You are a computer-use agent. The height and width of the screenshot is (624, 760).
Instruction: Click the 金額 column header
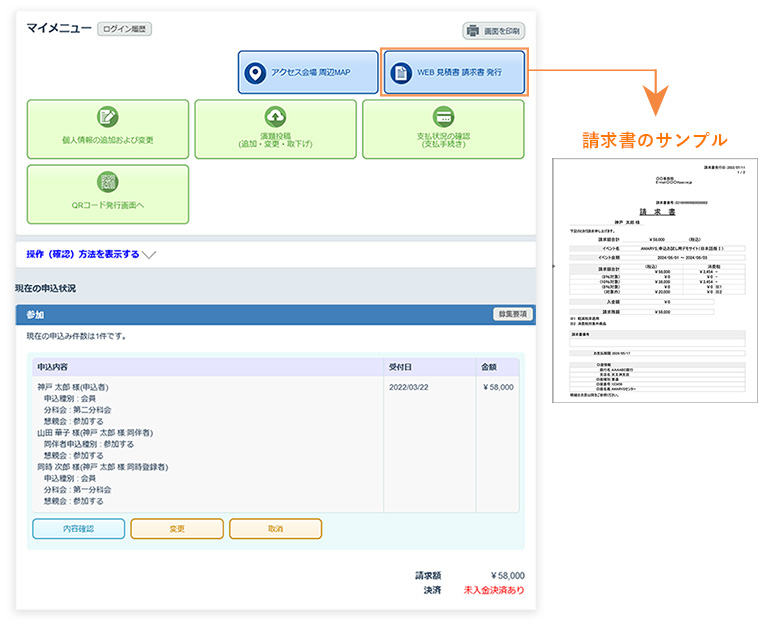pos(490,367)
